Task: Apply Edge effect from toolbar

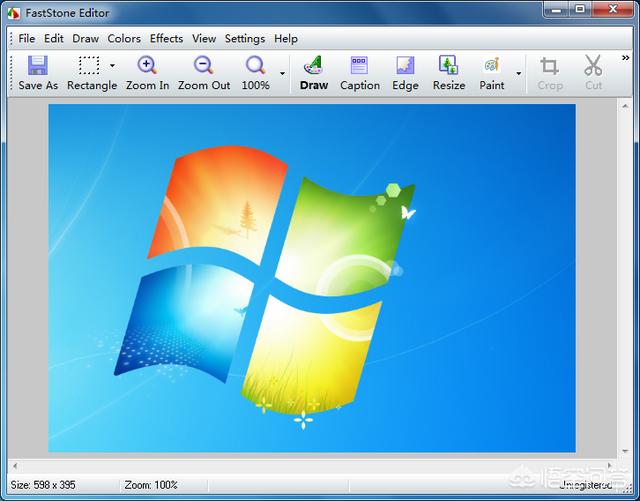Action: 405,65
